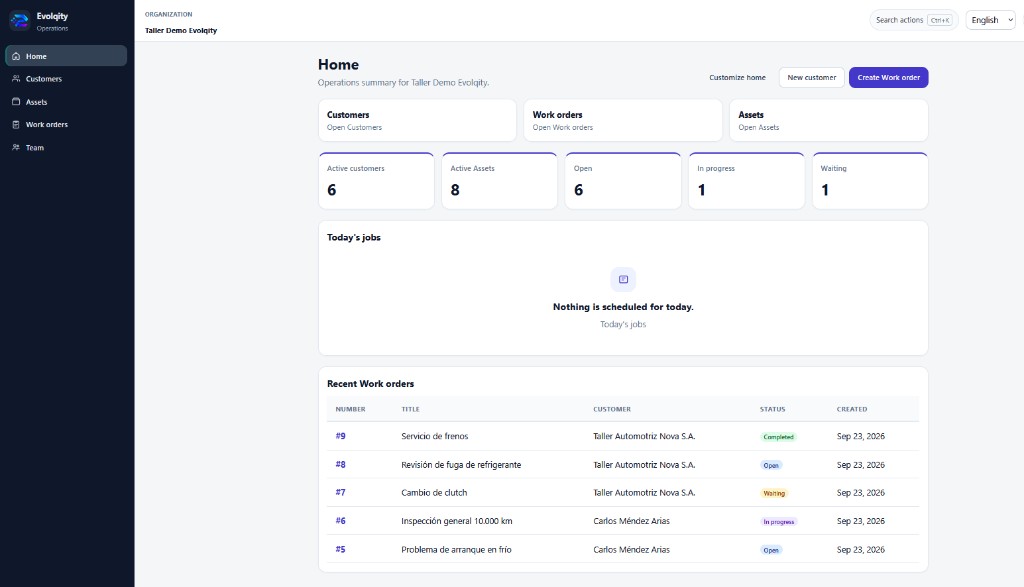Click the Search actions field
1024x587 pixels.
click(x=914, y=20)
